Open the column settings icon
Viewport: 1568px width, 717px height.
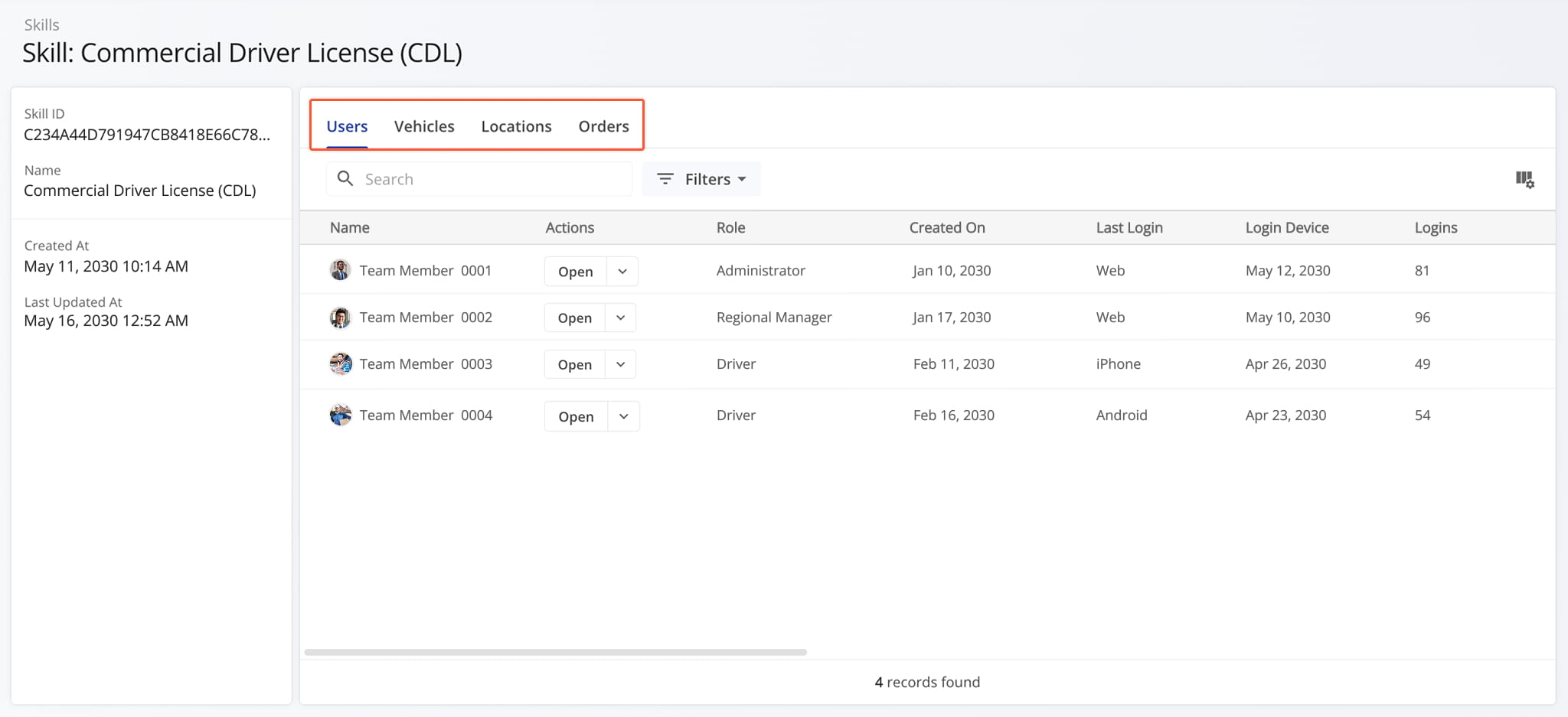coord(1524,179)
